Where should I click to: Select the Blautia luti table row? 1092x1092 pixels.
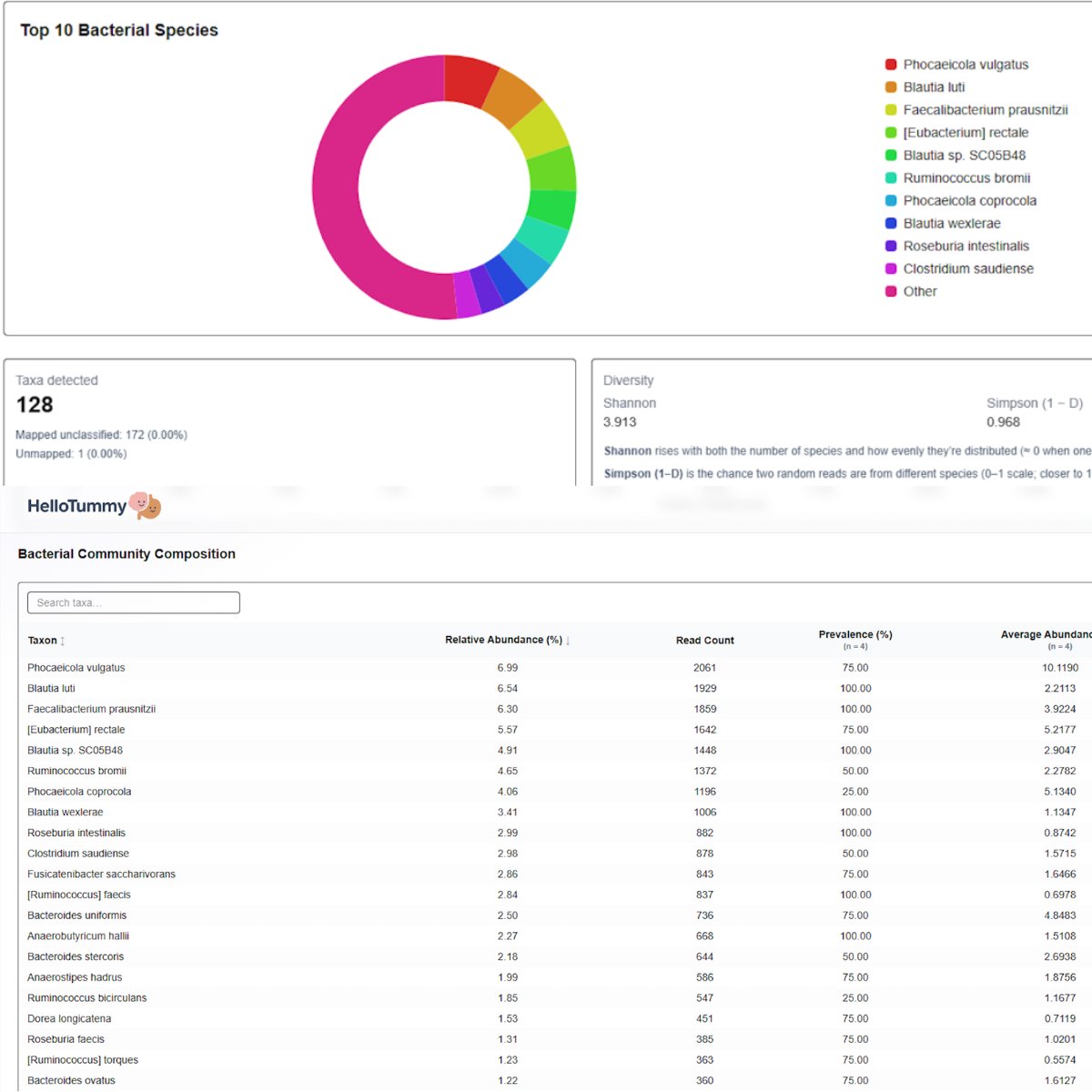(x=52, y=689)
